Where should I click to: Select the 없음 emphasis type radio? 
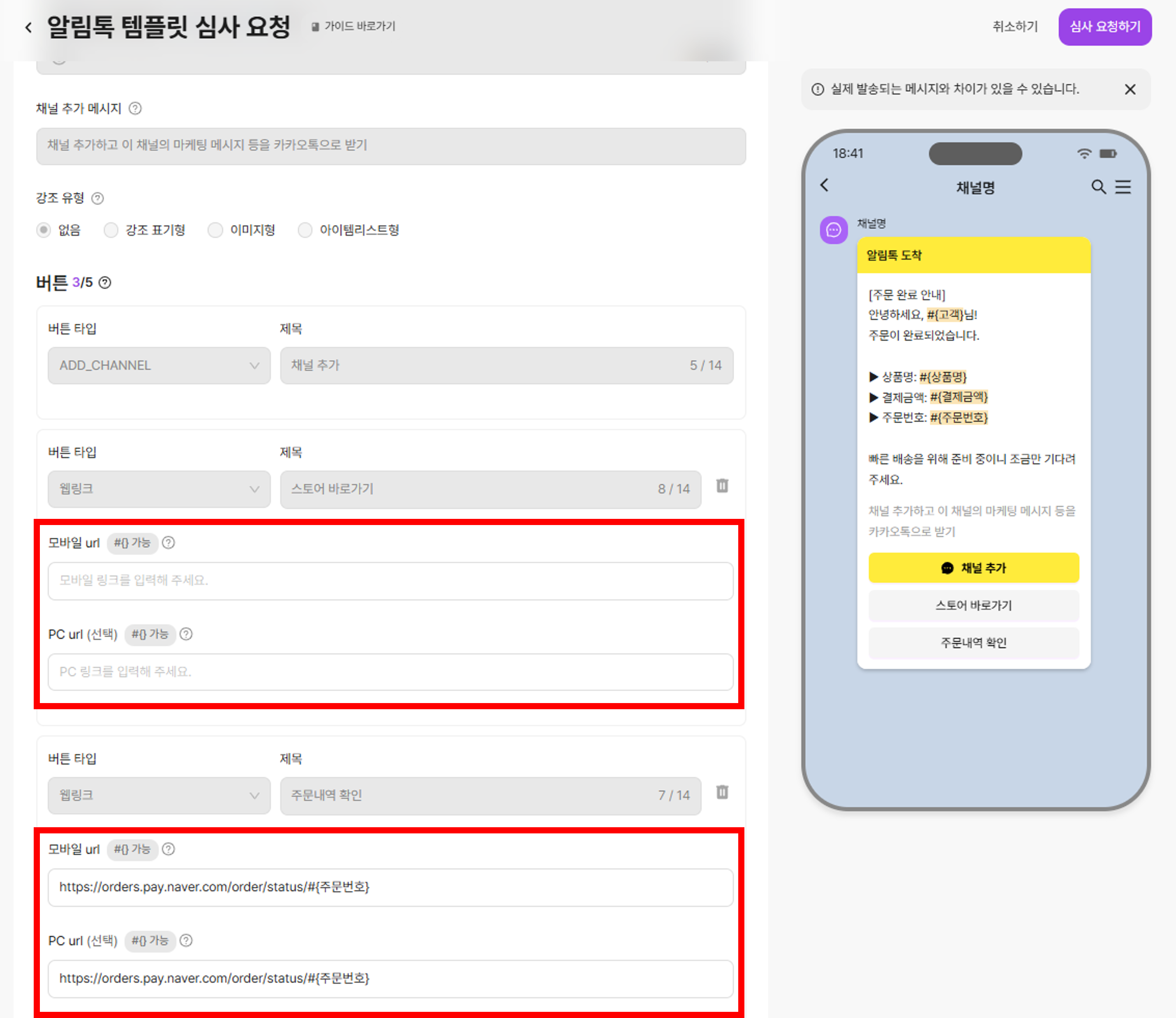(44, 230)
